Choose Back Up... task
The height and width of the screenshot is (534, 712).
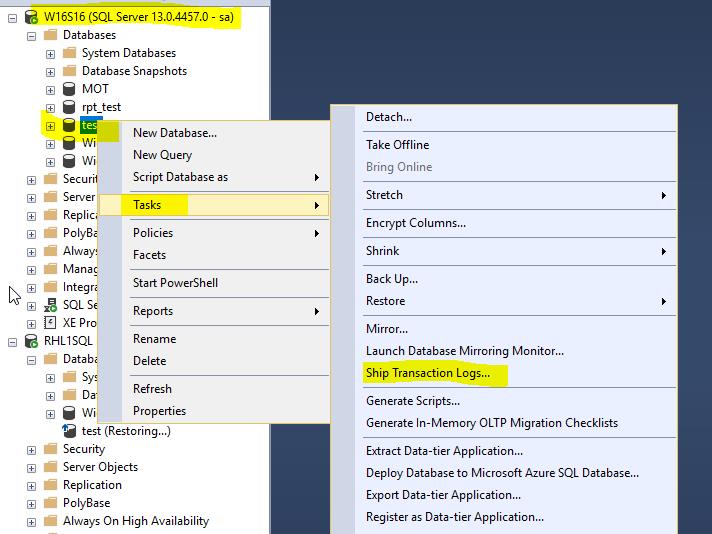[504, 279]
